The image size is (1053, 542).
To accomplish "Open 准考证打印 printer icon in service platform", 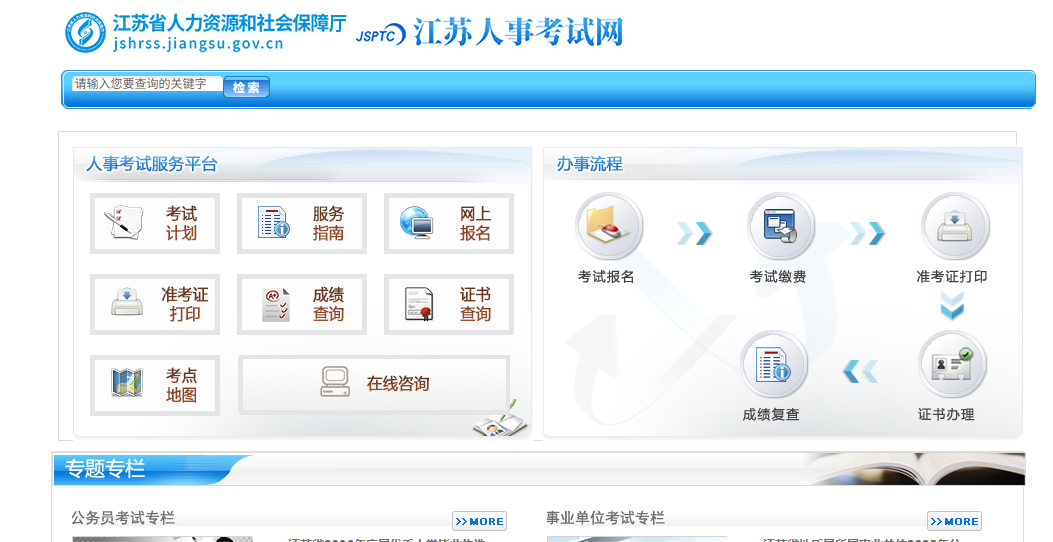I will 126,303.
